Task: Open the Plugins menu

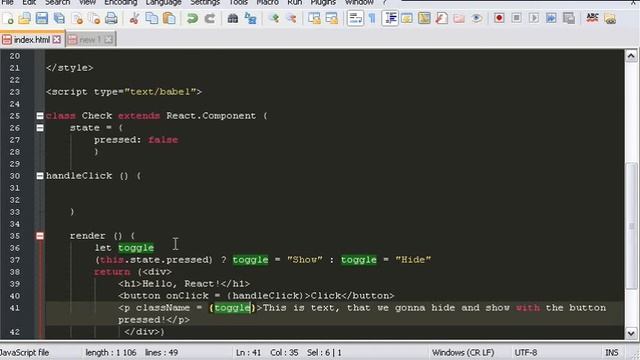Action: click(x=323, y=2)
